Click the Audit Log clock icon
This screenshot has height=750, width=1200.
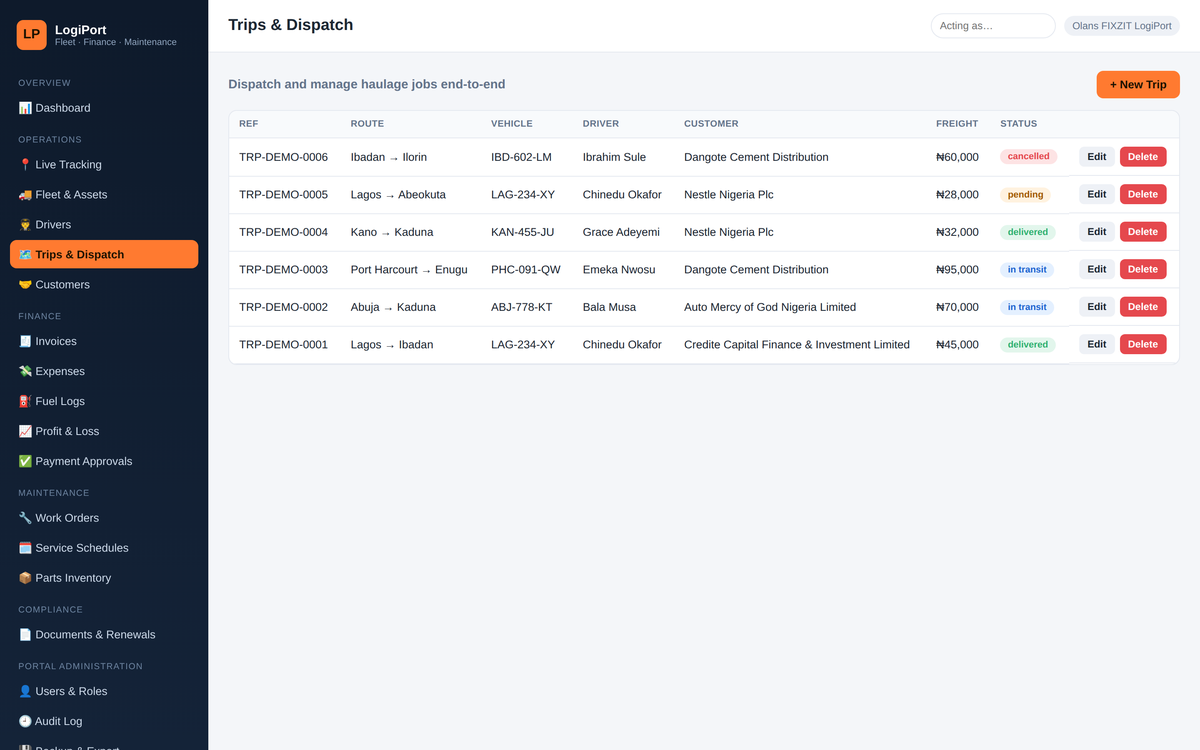click(x=25, y=722)
